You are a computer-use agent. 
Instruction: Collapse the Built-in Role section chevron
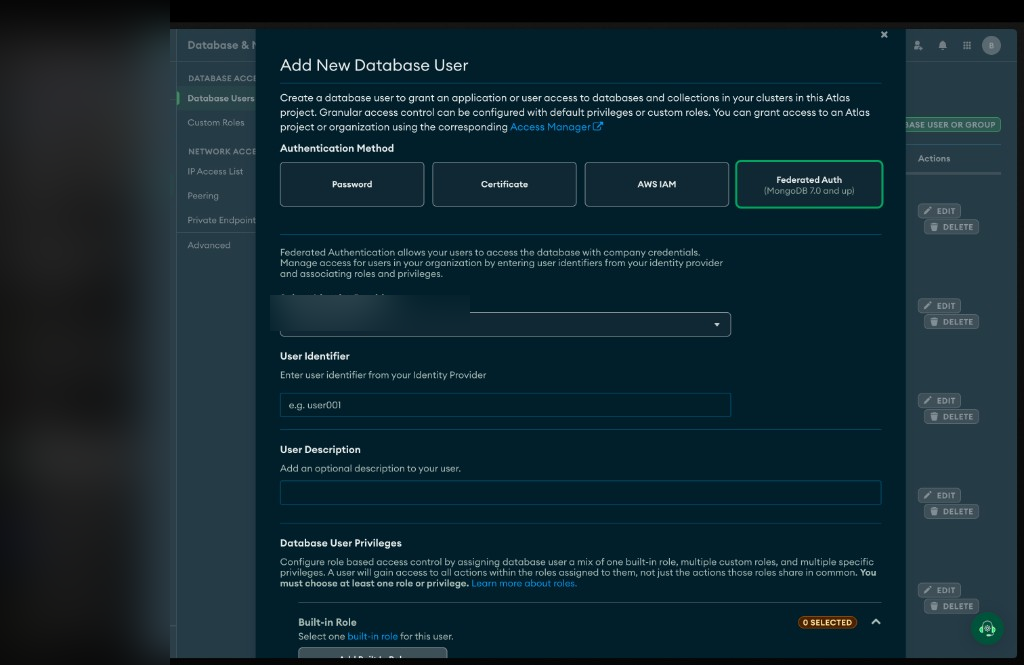tap(876, 622)
